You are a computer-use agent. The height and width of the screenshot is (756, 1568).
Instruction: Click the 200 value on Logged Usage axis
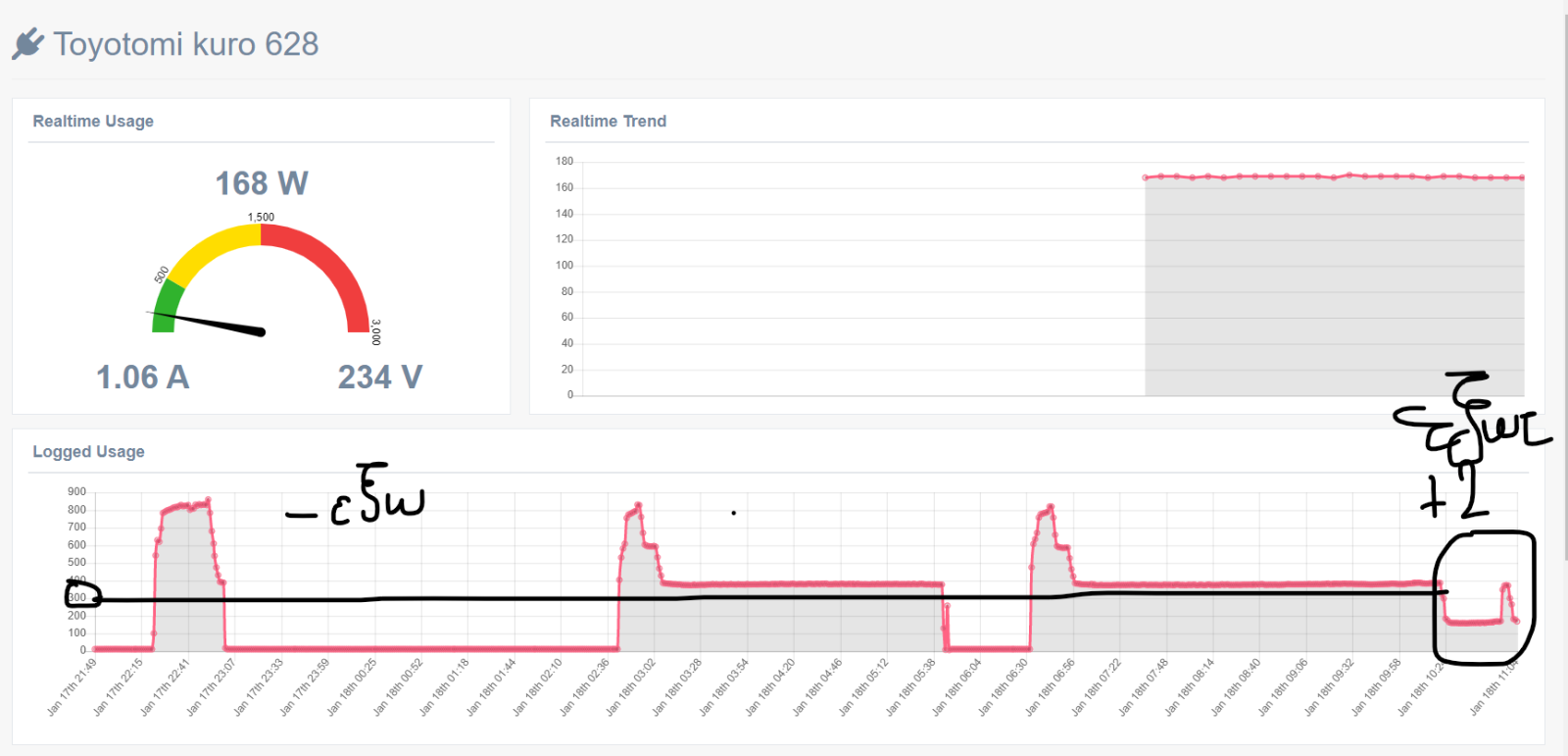click(x=76, y=615)
